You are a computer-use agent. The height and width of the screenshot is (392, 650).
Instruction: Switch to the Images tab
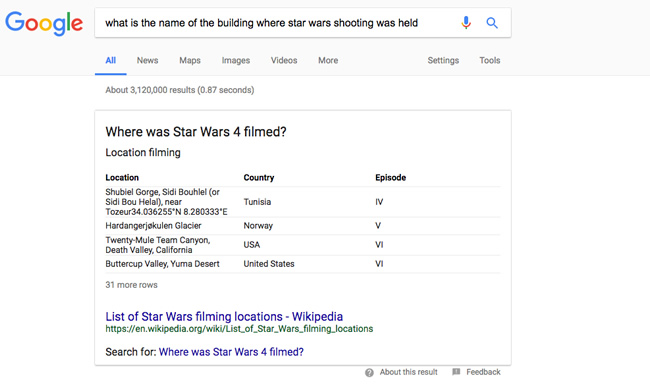(x=236, y=60)
